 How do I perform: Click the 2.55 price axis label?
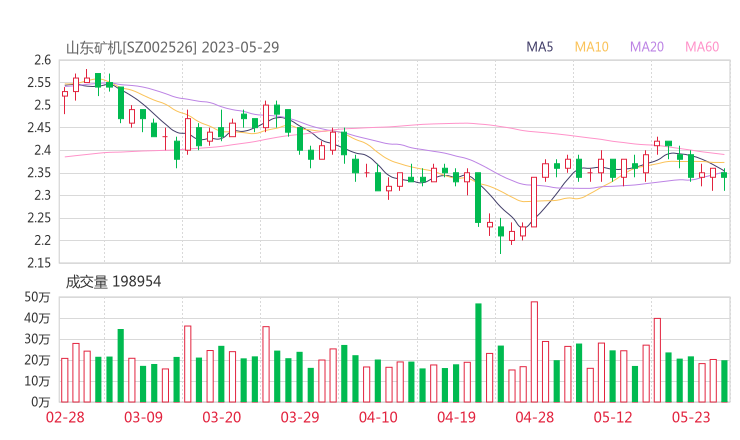pyautogui.click(x=39, y=83)
